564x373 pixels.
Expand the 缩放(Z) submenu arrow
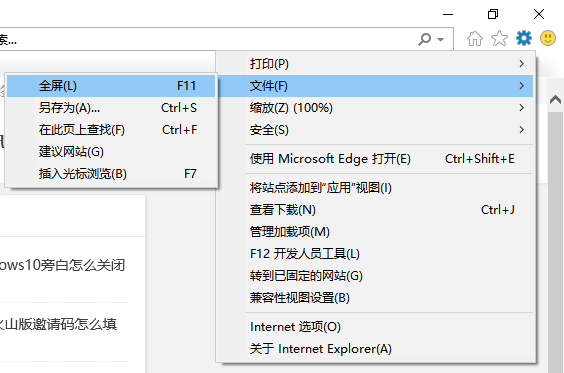coord(522,108)
